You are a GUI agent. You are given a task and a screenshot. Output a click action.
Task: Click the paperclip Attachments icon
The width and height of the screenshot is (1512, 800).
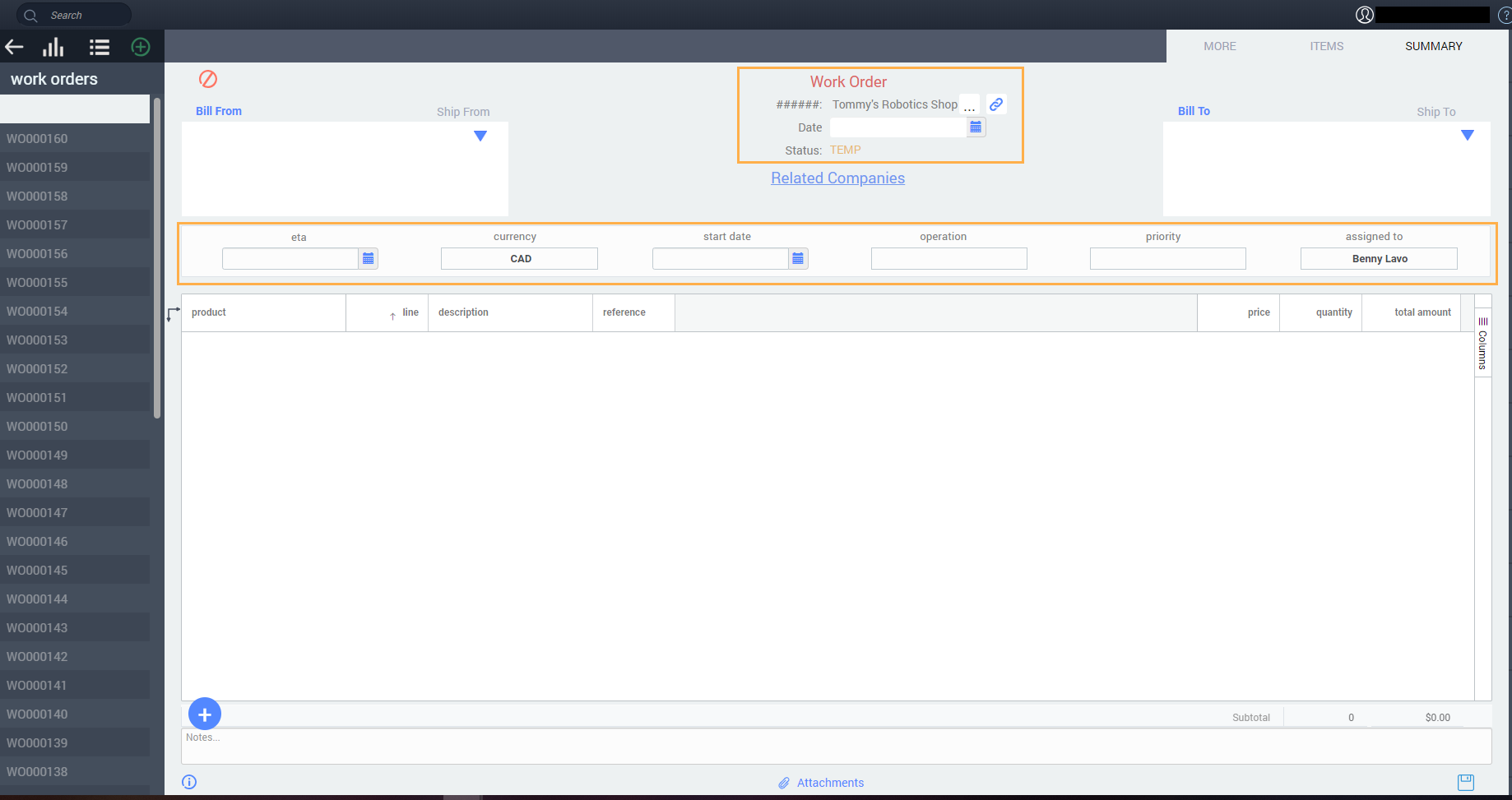coord(784,783)
